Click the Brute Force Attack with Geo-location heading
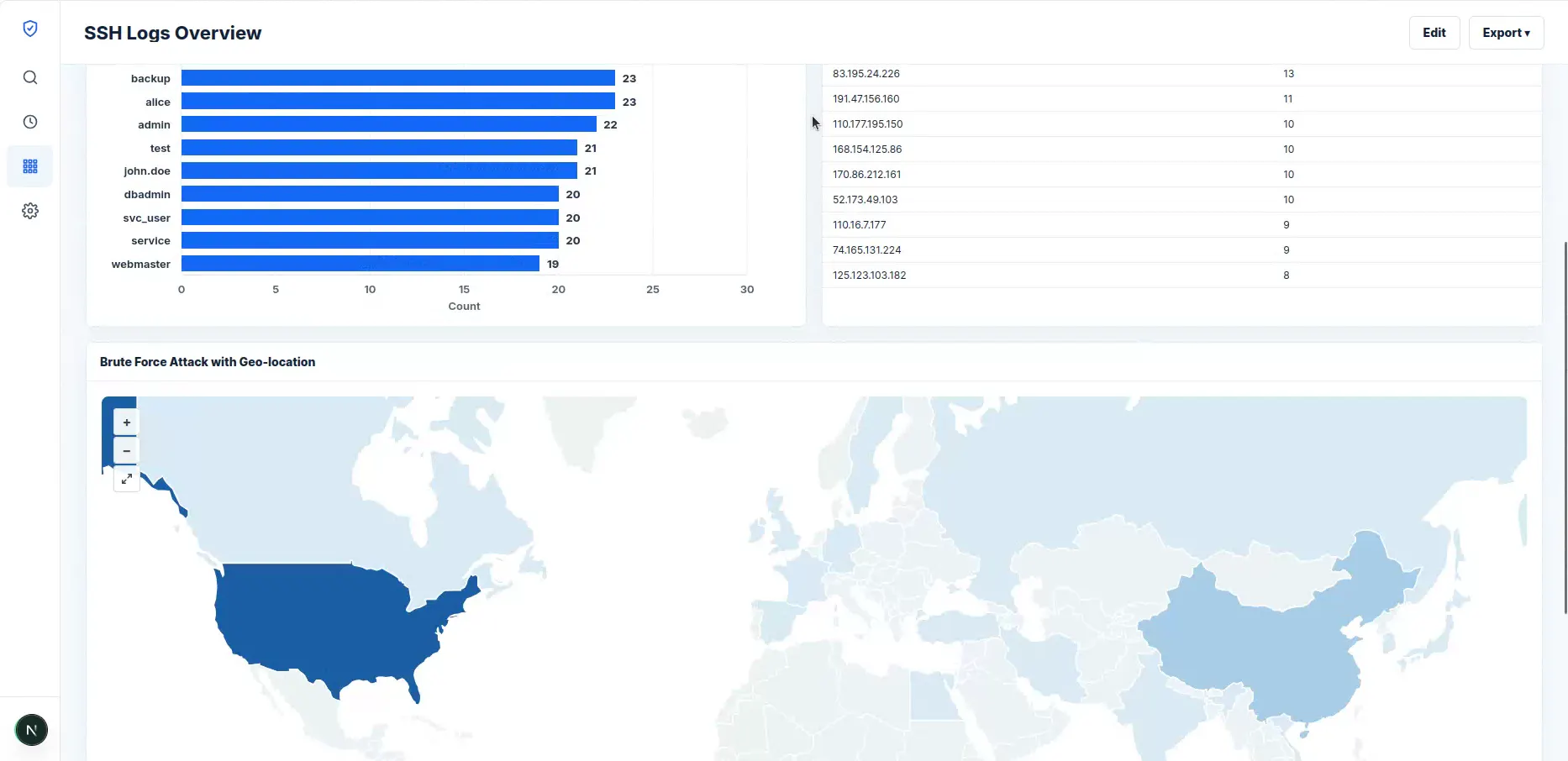Viewport: 1568px width, 761px height. (208, 362)
